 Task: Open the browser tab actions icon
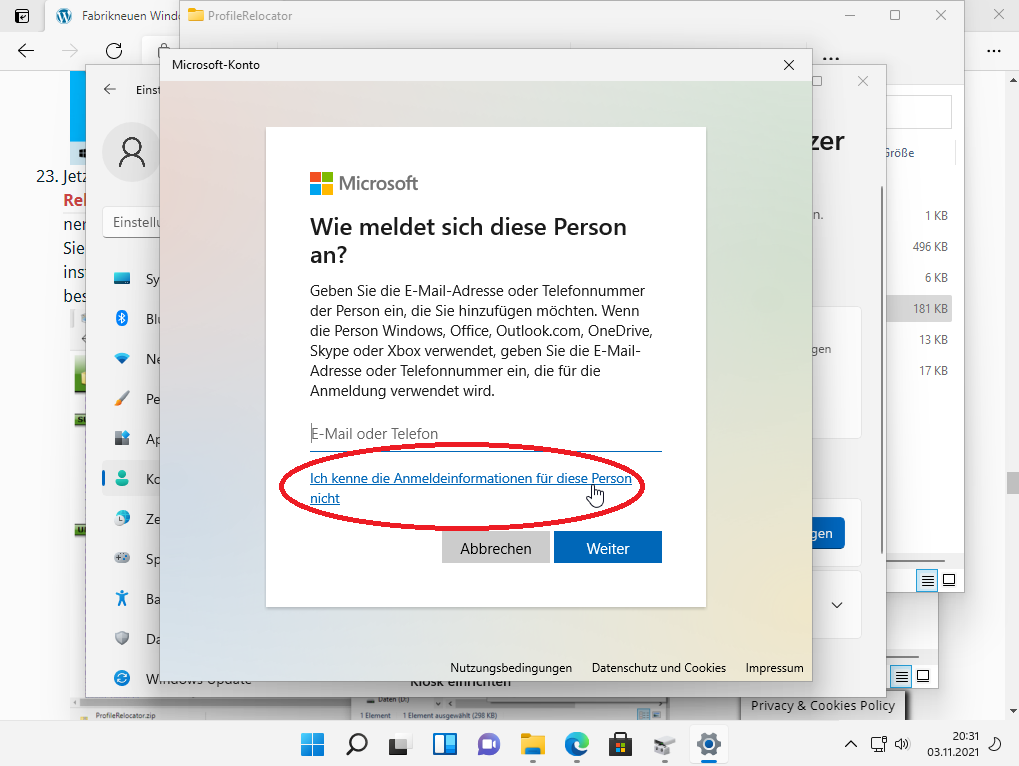point(21,16)
